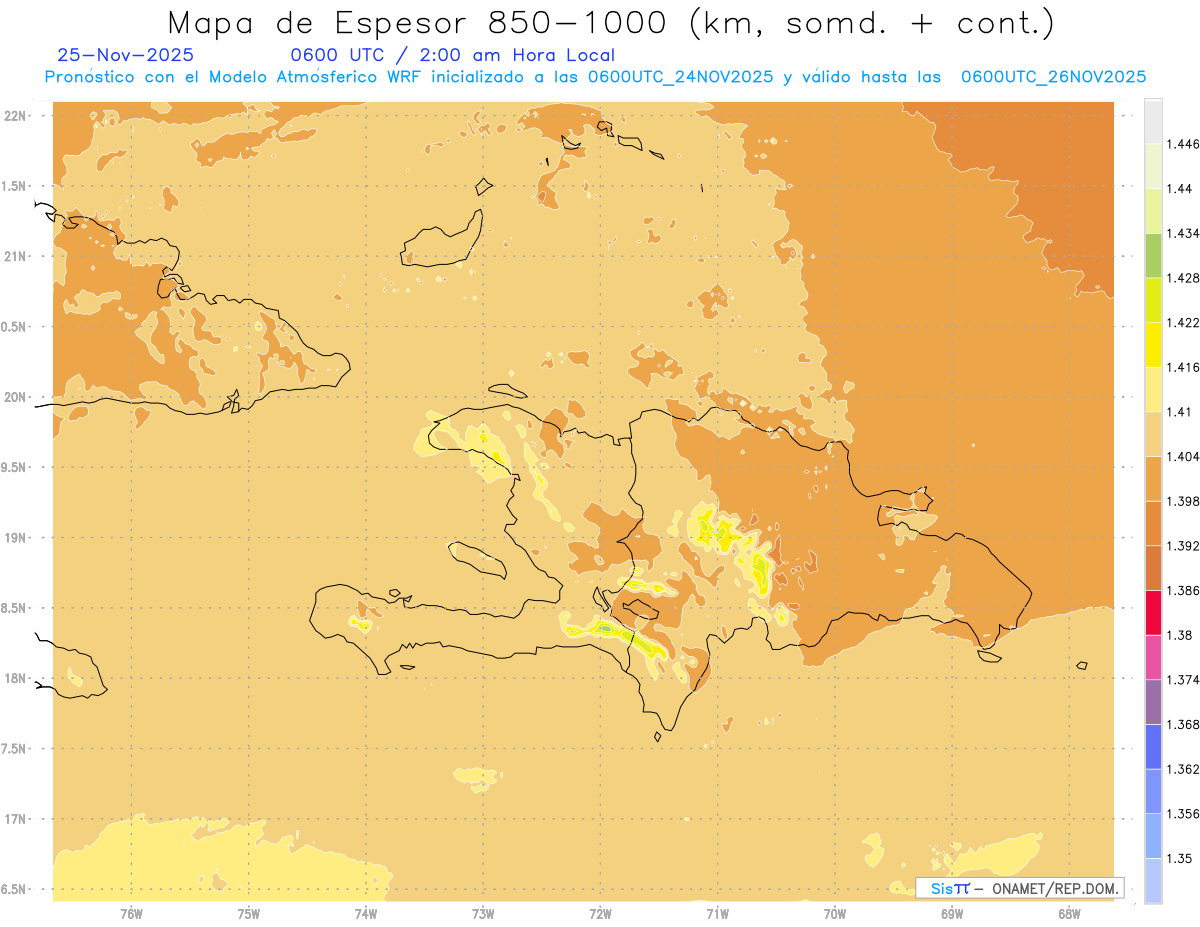Click the light blue swatch between 1.35 and 1.356
Screen dimensions: 1200x927
click(x=1153, y=836)
